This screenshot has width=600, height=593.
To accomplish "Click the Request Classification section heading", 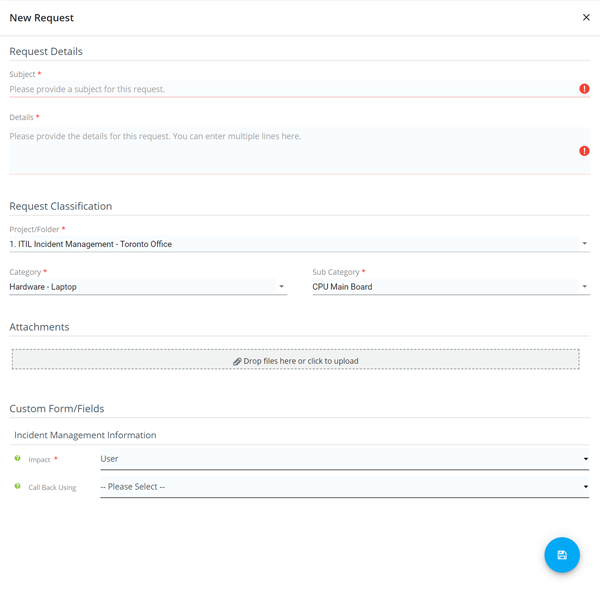I will click(x=60, y=206).
